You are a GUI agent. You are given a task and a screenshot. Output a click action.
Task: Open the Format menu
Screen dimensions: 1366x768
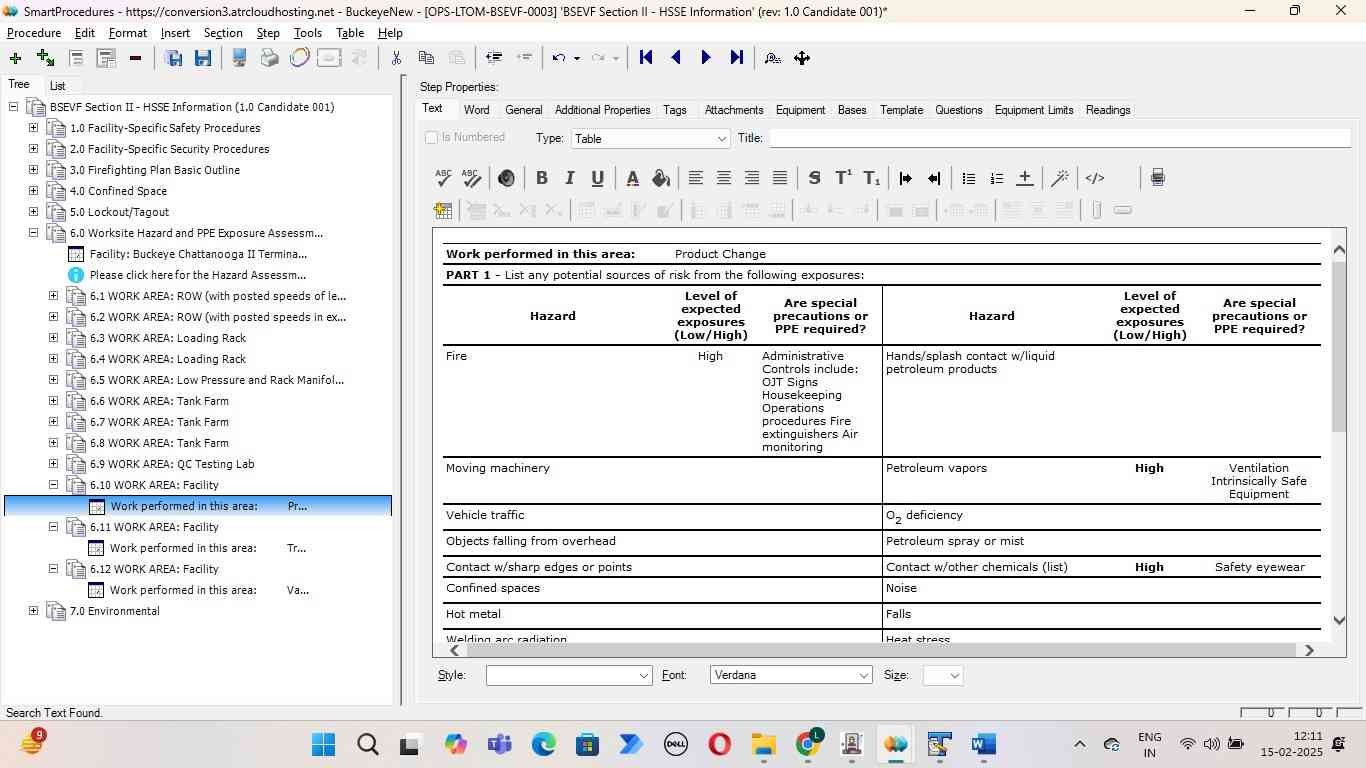(128, 33)
